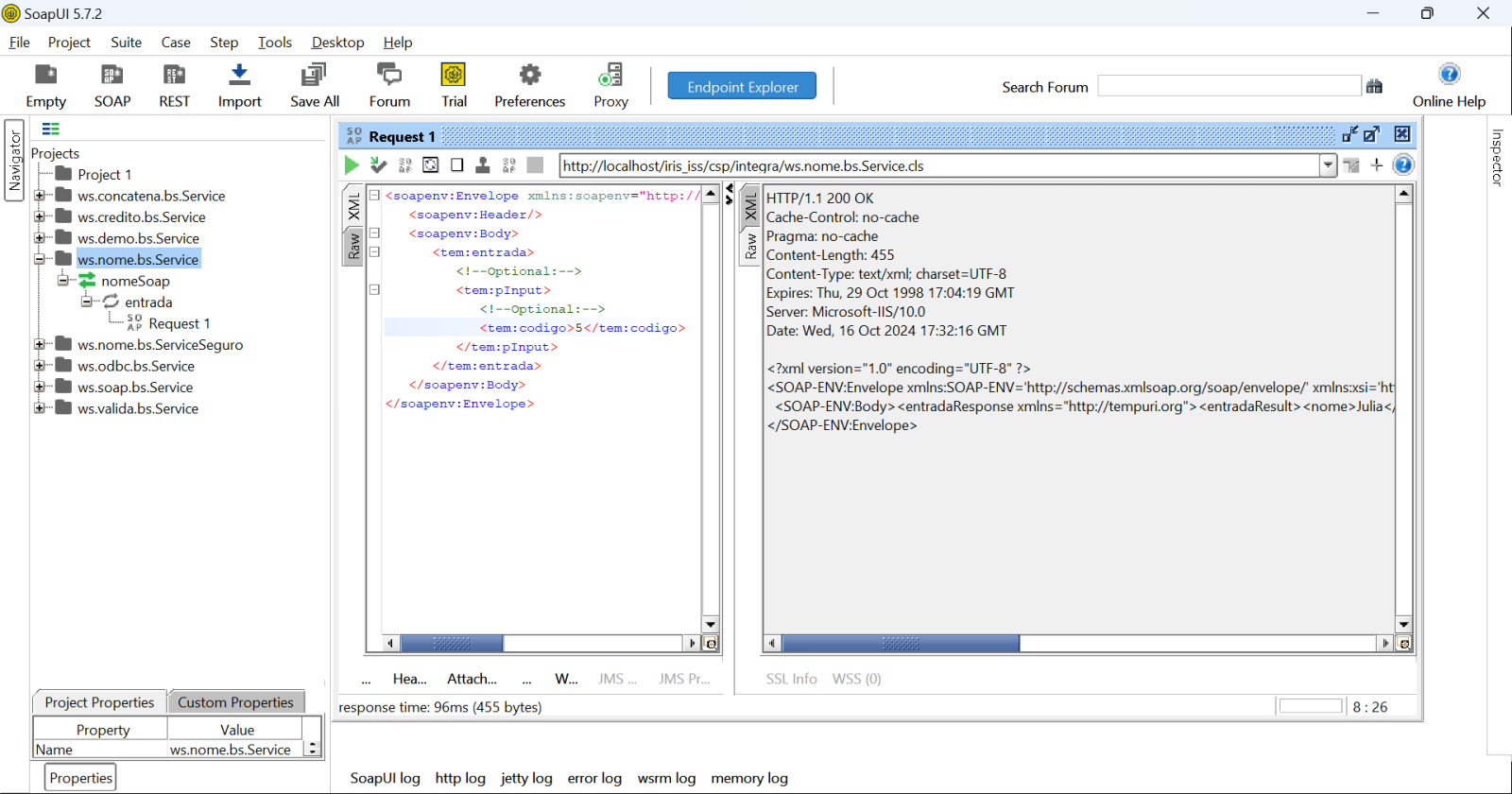Click the Endpoint Explorer button
This screenshot has height=794, width=1512.
pyautogui.click(x=742, y=86)
